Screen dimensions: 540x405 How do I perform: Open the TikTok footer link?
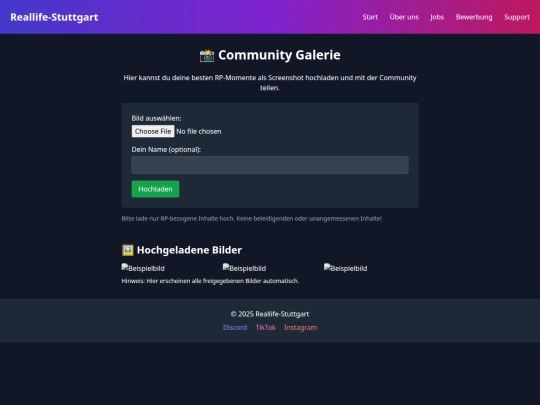(x=266, y=328)
